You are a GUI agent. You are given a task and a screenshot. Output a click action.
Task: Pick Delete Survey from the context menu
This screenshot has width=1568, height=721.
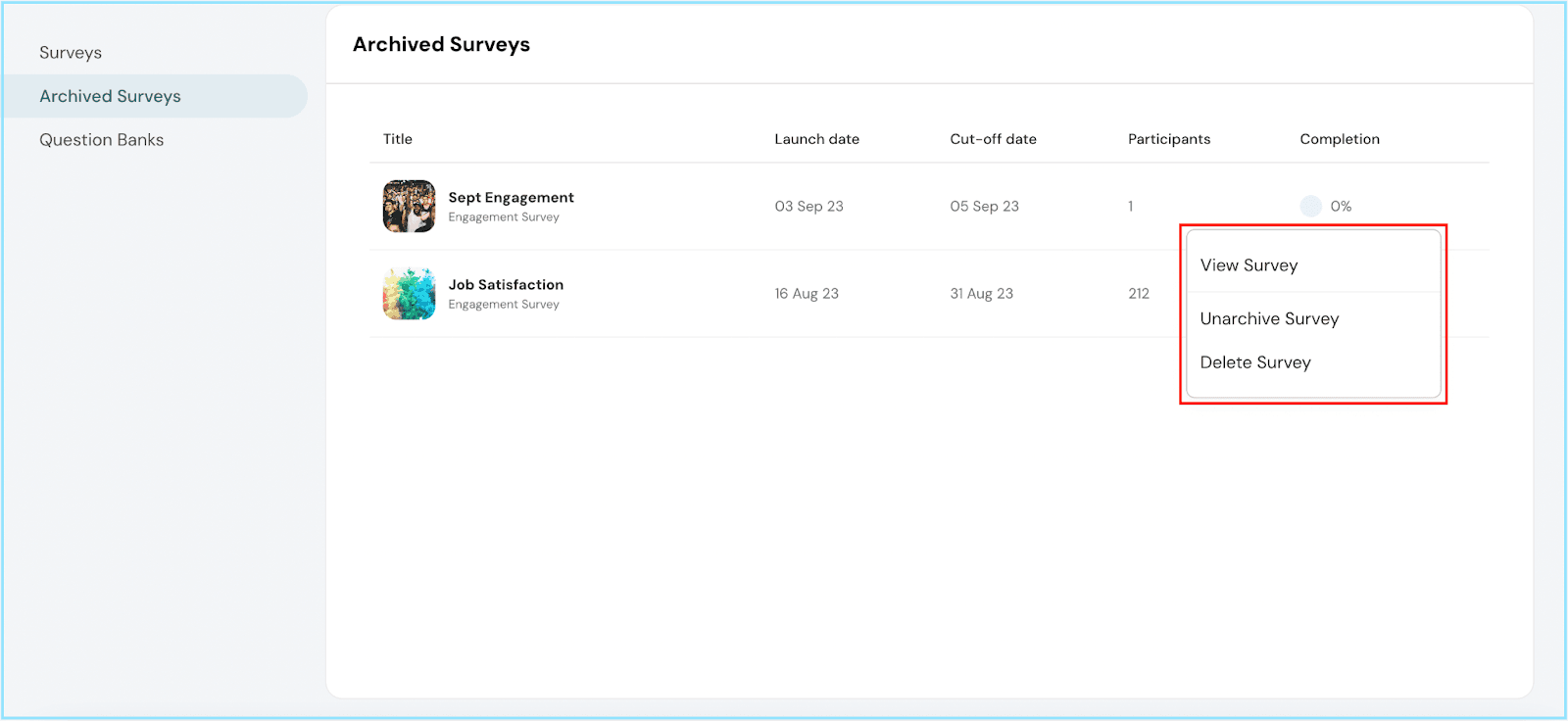1255,362
